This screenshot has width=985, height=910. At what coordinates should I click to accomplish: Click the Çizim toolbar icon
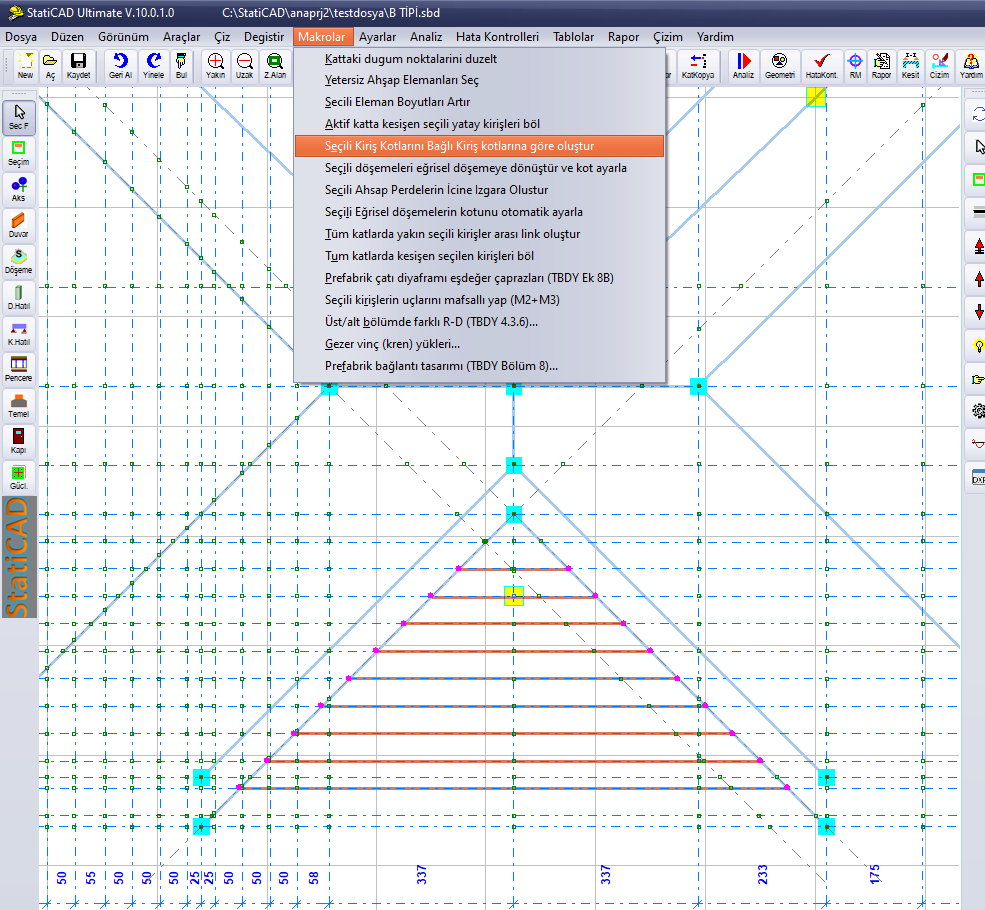(x=940, y=66)
